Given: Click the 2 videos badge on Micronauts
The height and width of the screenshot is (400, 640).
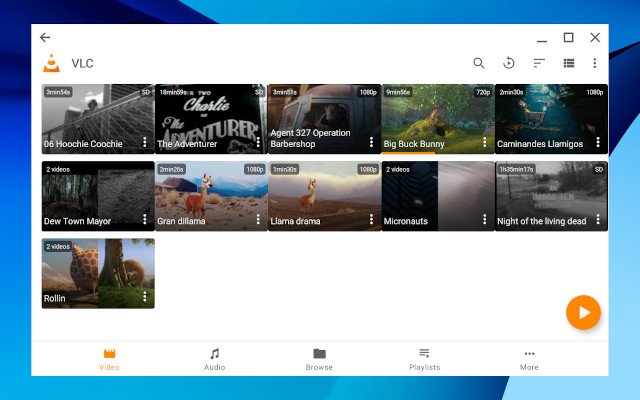Looking at the screenshot, I should pyautogui.click(x=398, y=169).
